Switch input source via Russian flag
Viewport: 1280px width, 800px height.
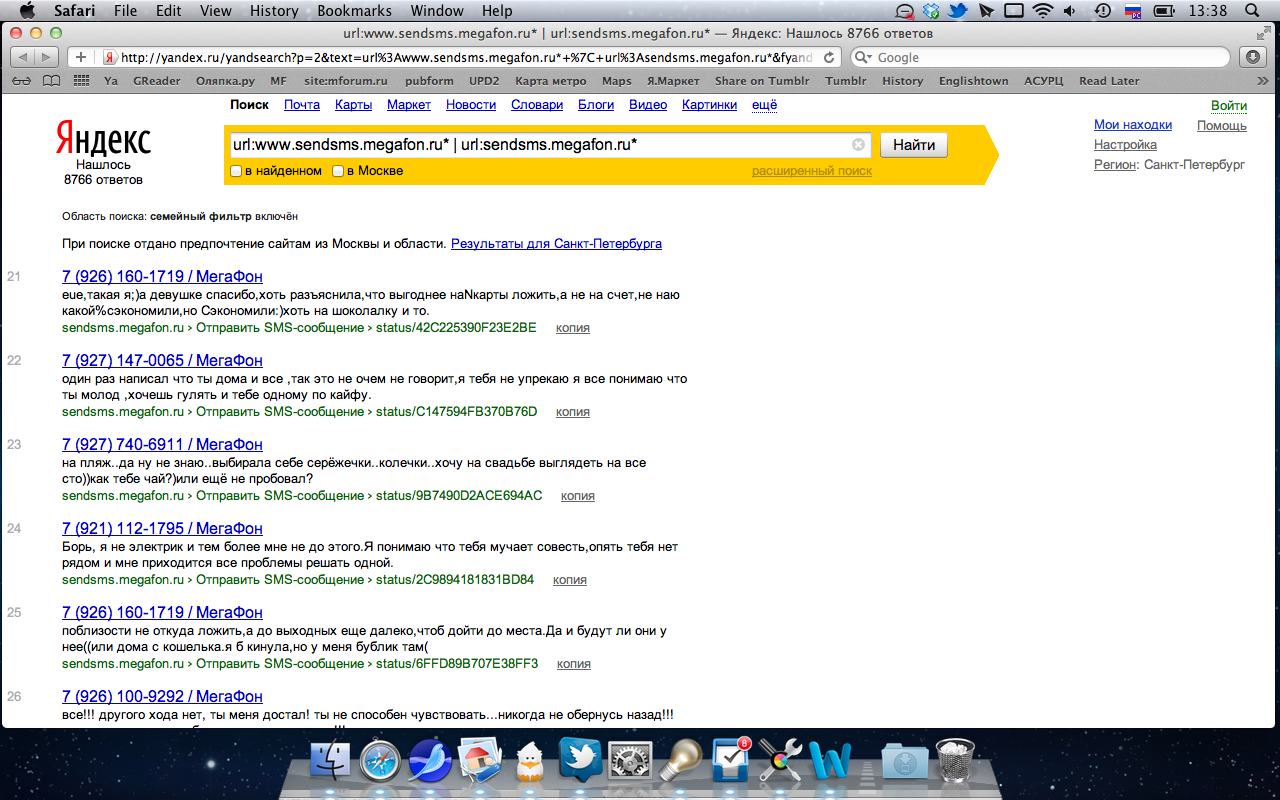click(1133, 11)
